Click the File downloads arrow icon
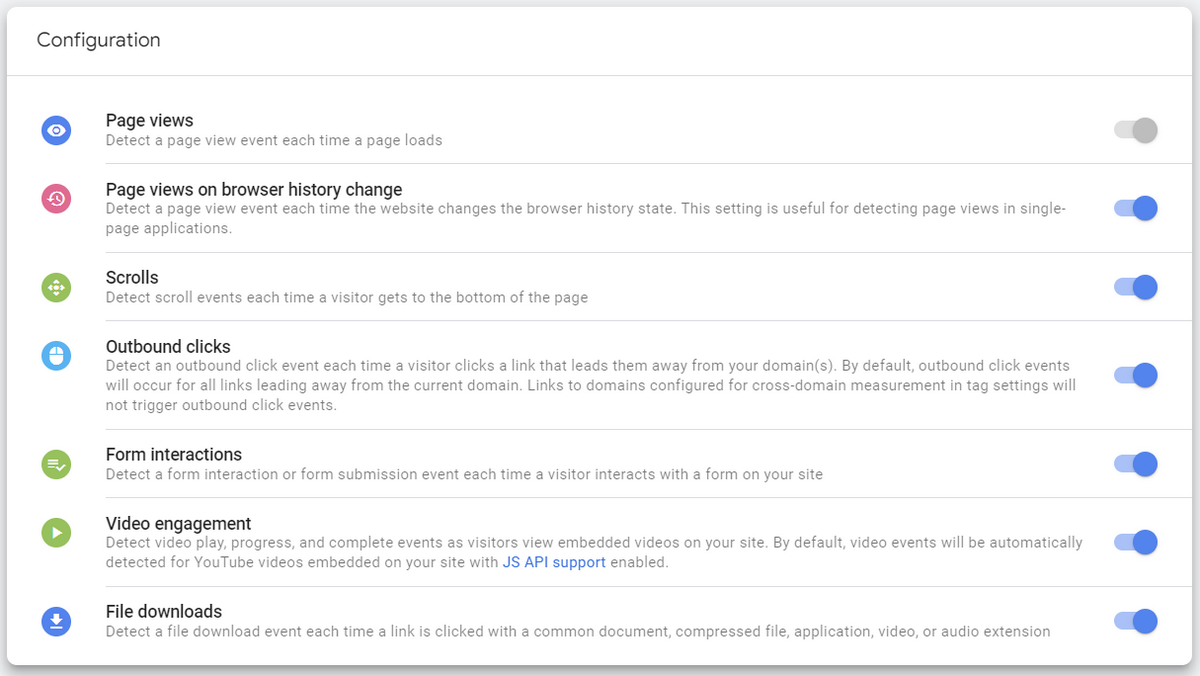The width and height of the screenshot is (1200, 676). 56,621
